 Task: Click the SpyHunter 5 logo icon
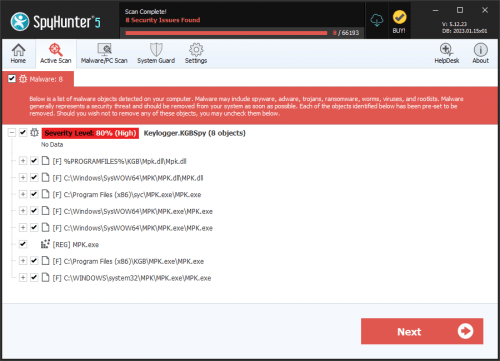click(20, 22)
